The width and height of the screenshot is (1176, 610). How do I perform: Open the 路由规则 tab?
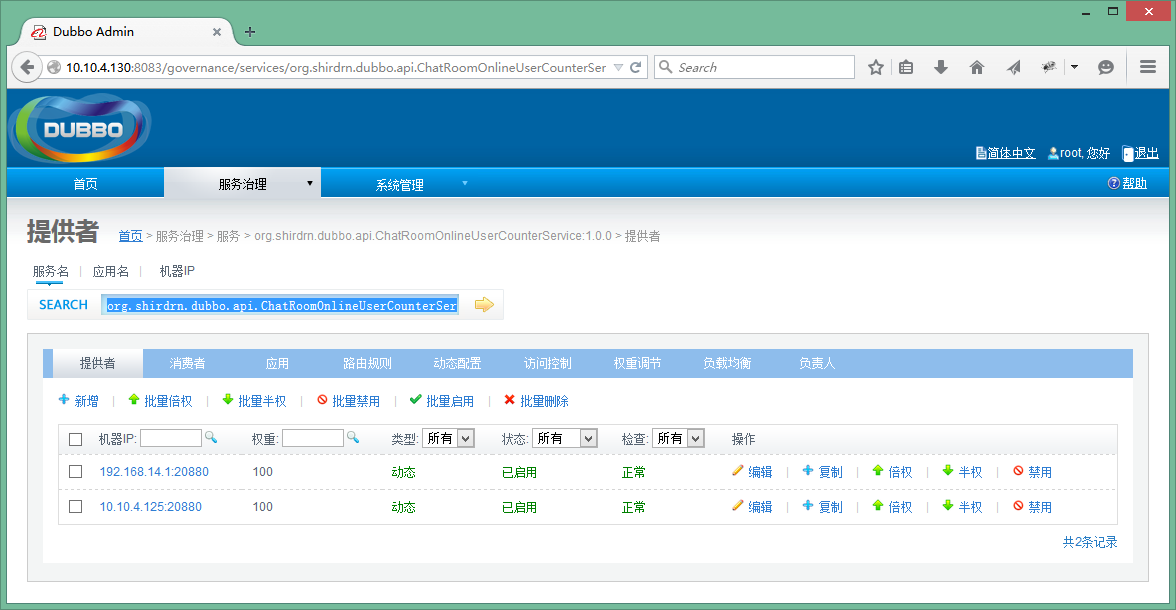[x=367, y=363]
